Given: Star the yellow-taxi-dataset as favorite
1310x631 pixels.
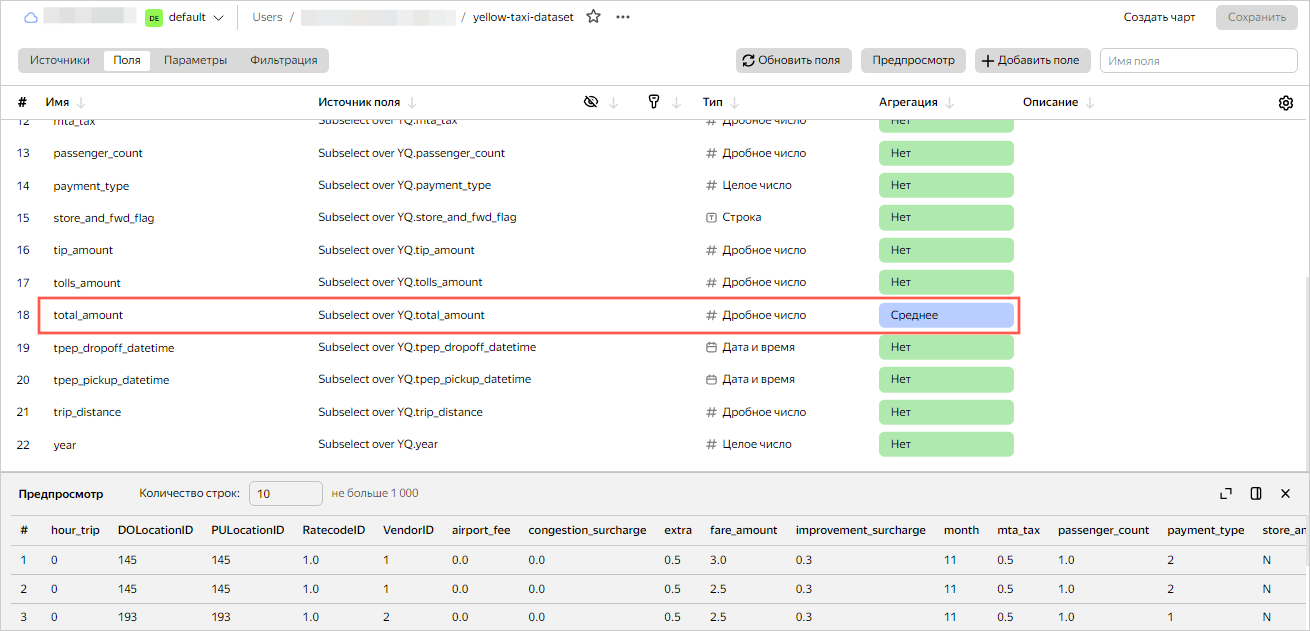Looking at the screenshot, I should point(593,17).
